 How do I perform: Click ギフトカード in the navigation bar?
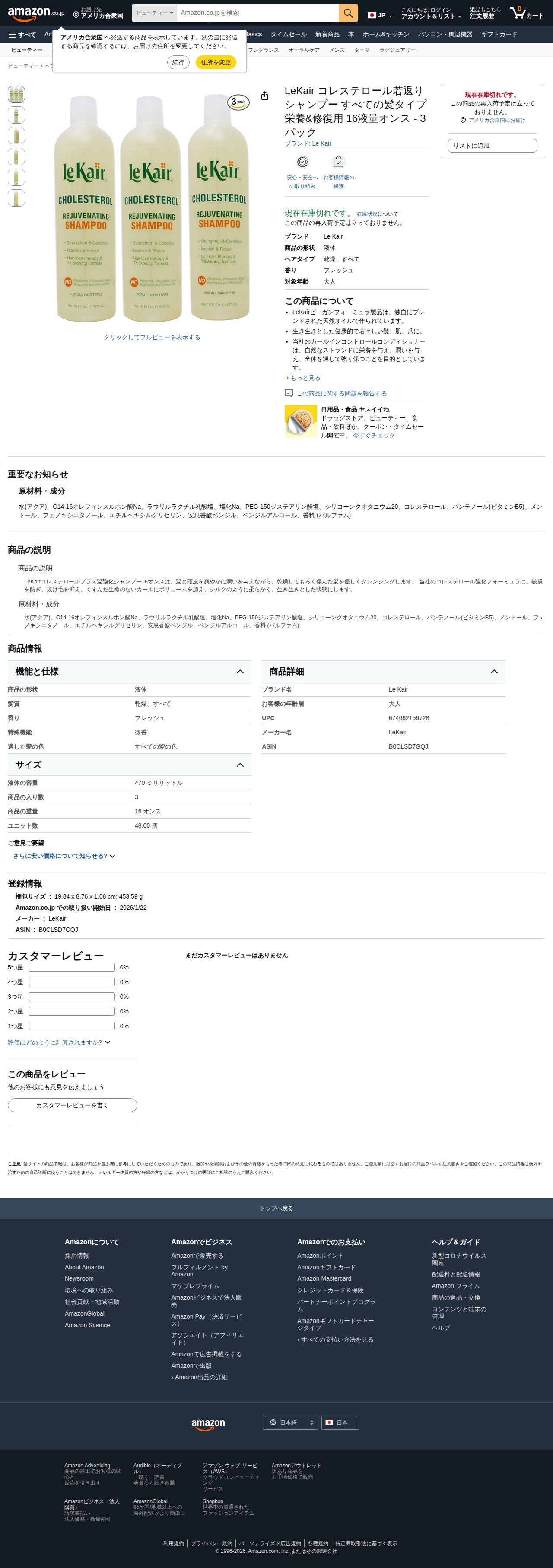(499, 35)
